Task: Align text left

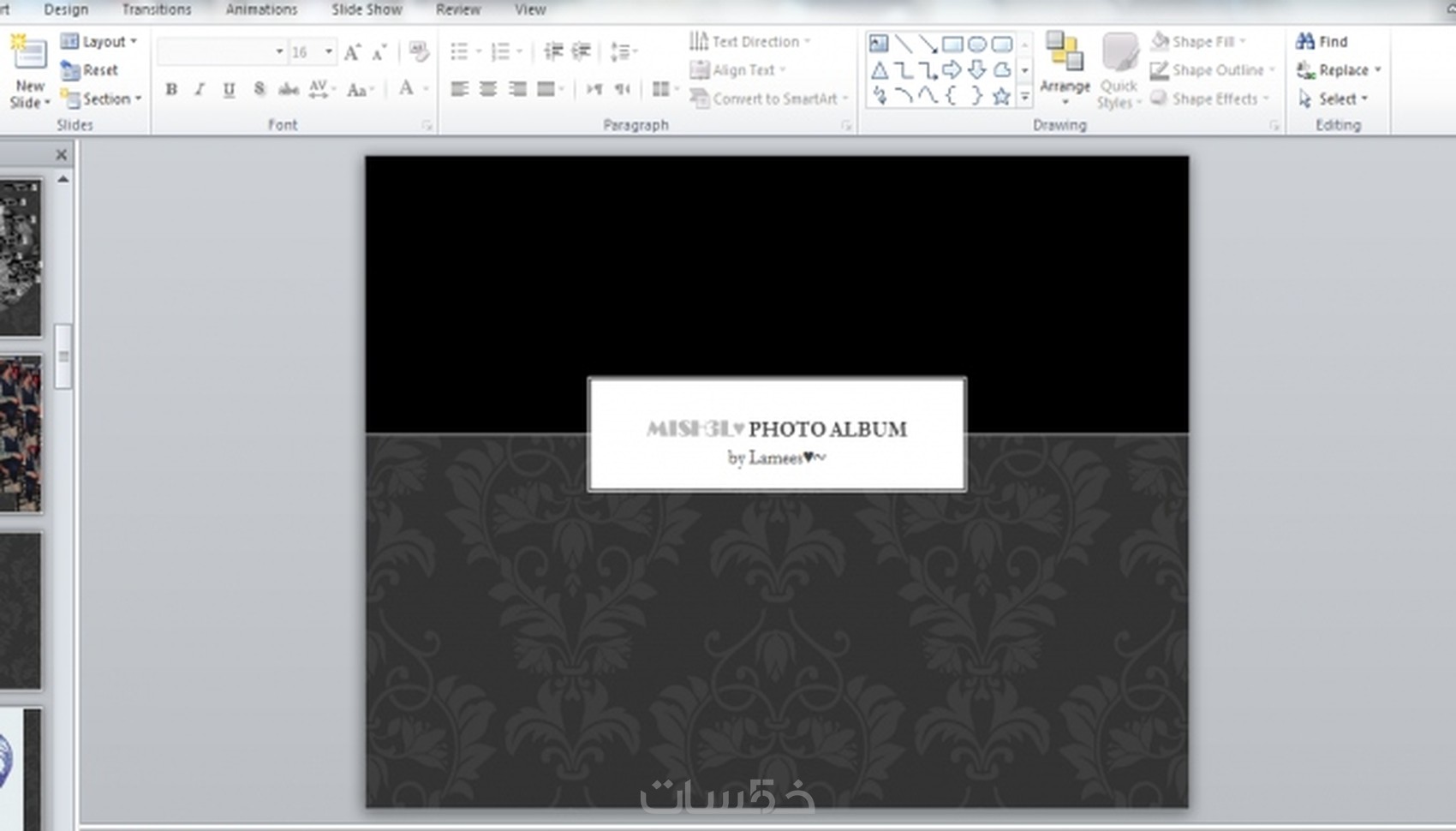Action: [x=460, y=89]
